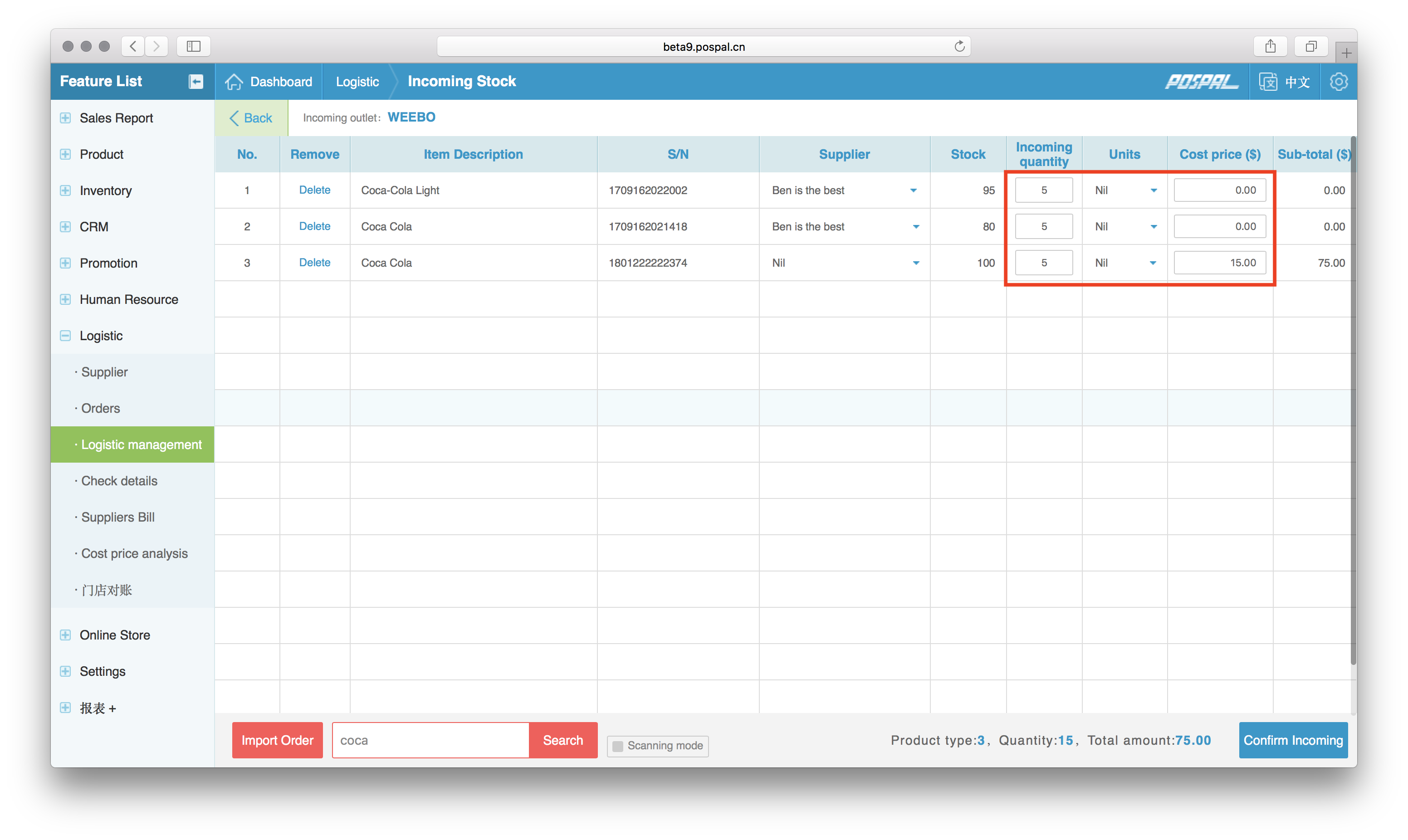The height and width of the screenshot is (840, 1408).
Task: Open Suppliers Bill menu item
Action: [x=117, y=518]
